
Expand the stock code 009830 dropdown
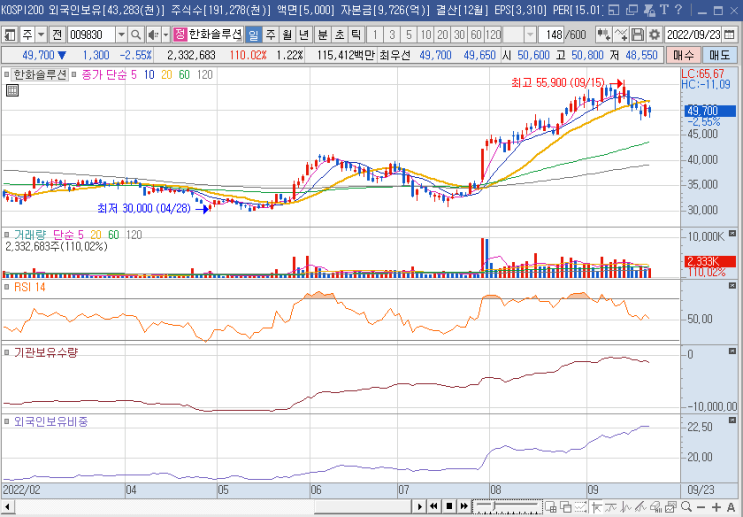tap(121, 34)
